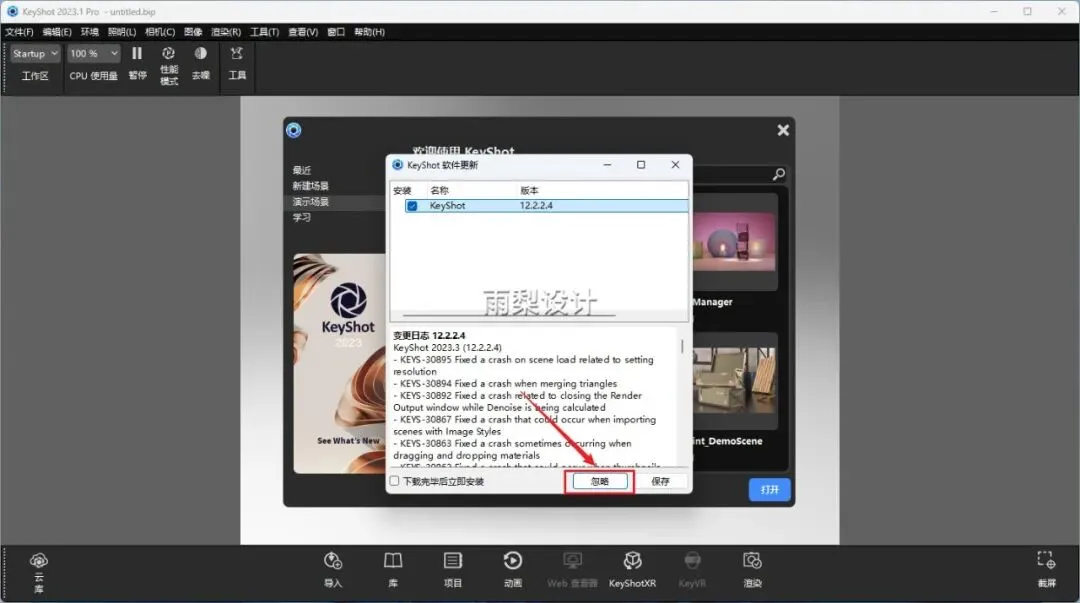
Task: Pause rendering with the pause icon
Action: 137,54
